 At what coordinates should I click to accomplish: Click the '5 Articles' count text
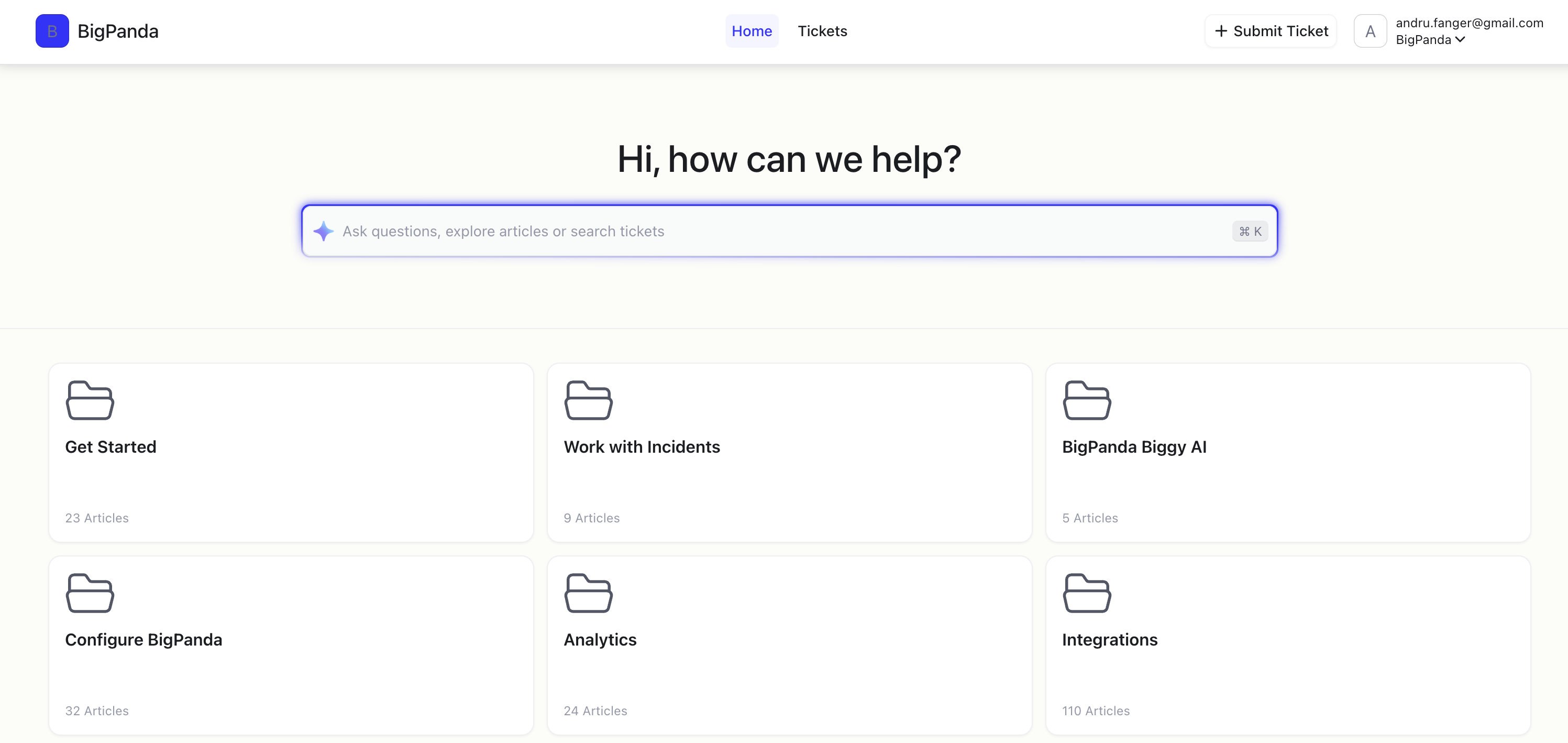[x=1089, y=518]
